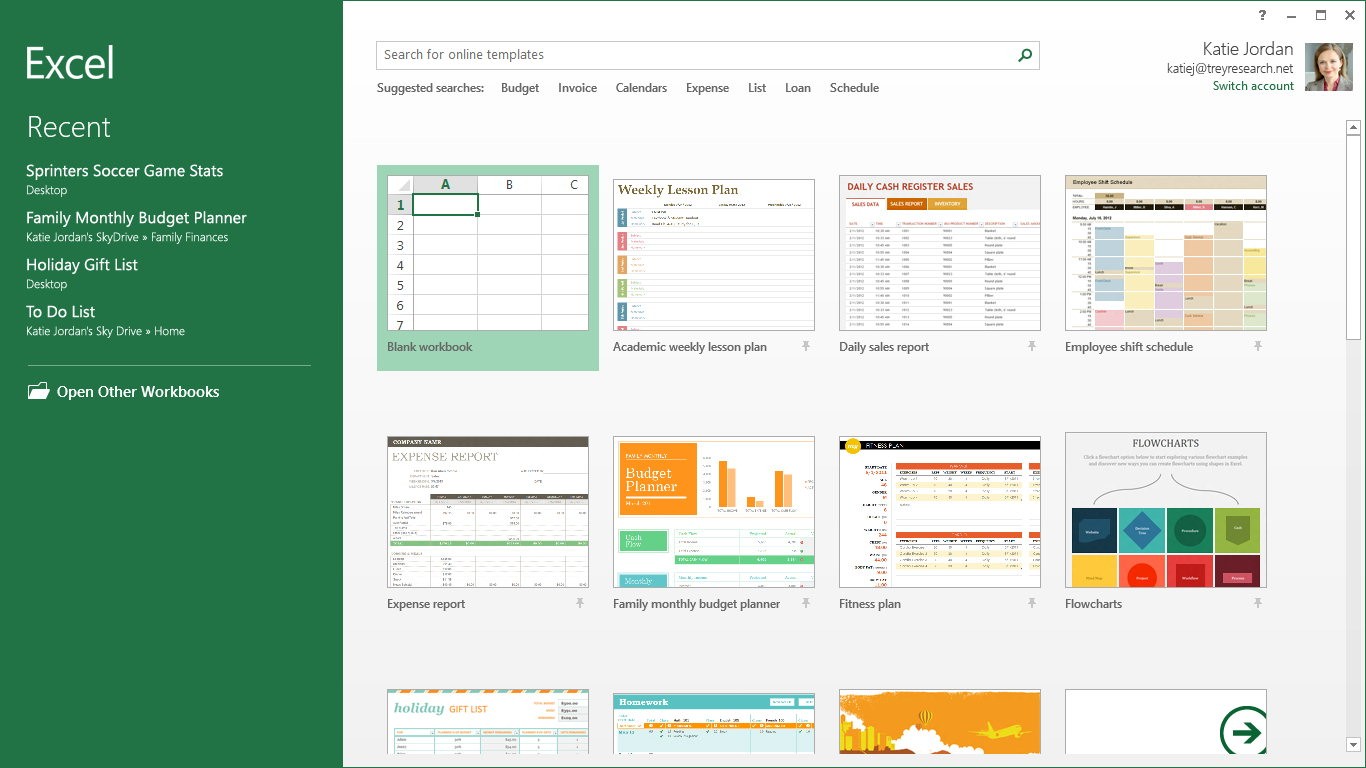Search suggested term Invoice
This screenshot has width=1366, height=768.
click(x=577, y=88)
